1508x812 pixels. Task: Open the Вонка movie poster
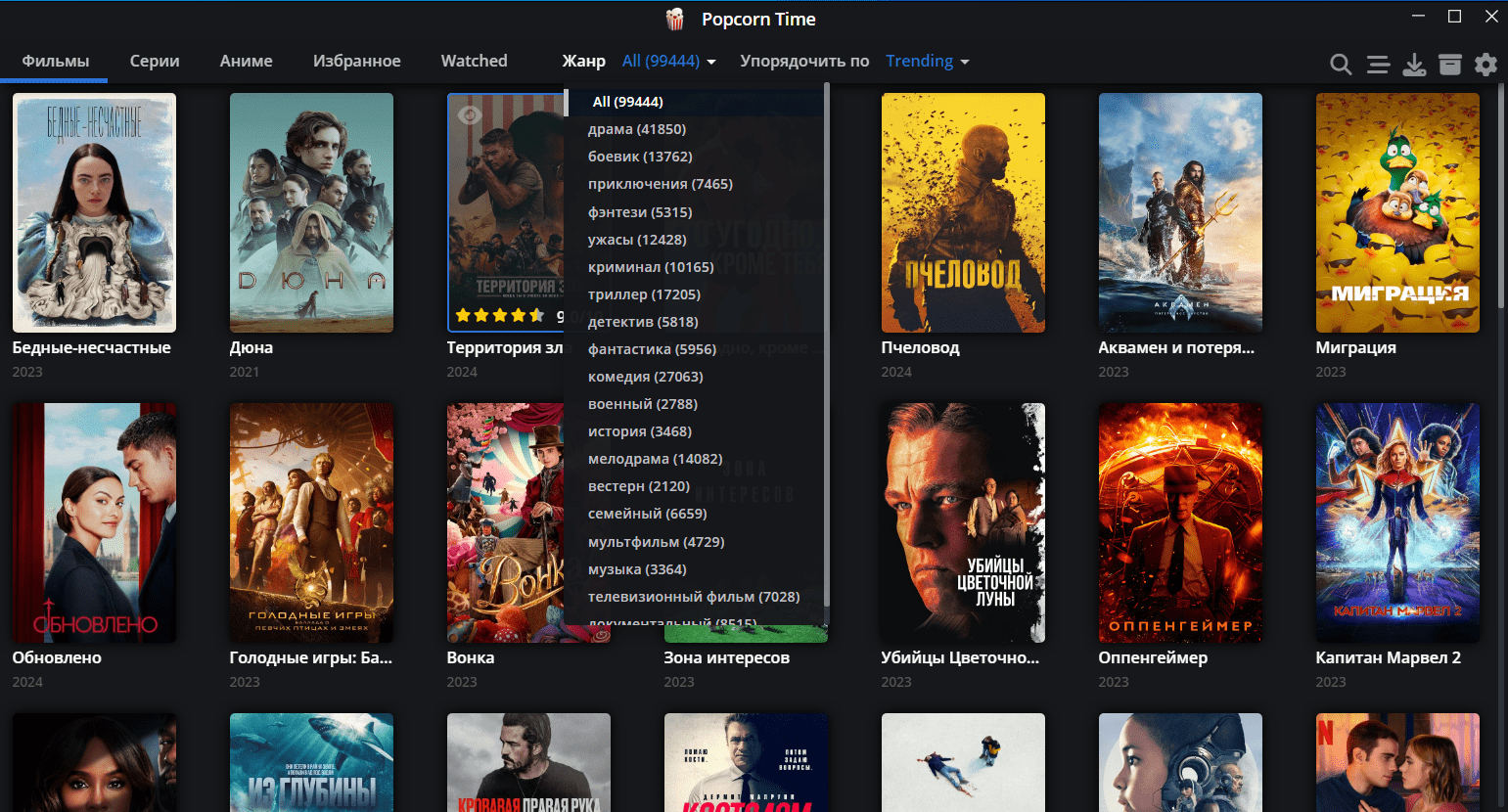click(505, 522)
